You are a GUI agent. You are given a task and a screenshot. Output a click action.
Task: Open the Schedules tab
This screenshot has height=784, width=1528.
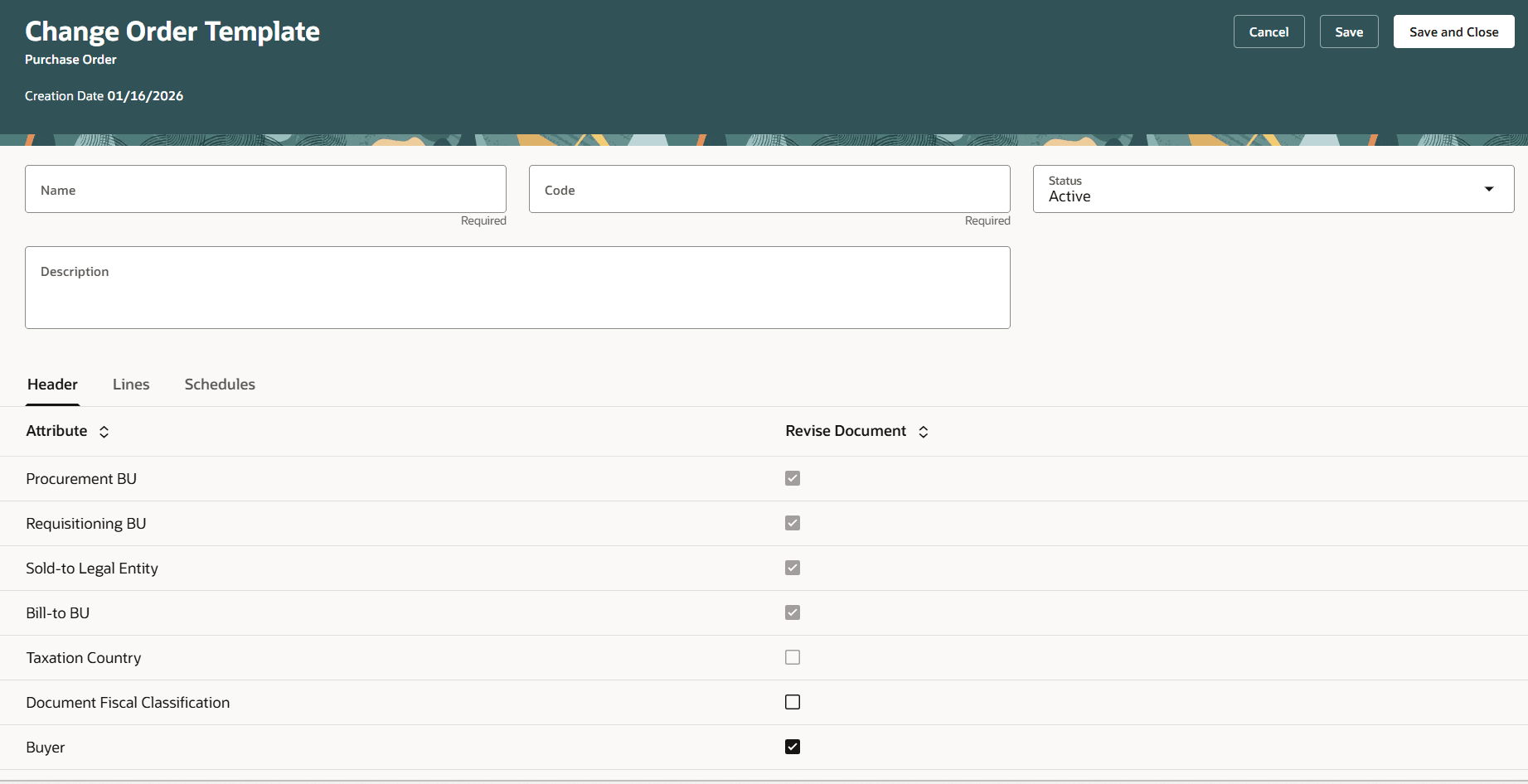pyautogui.click(x=220, y=385)
